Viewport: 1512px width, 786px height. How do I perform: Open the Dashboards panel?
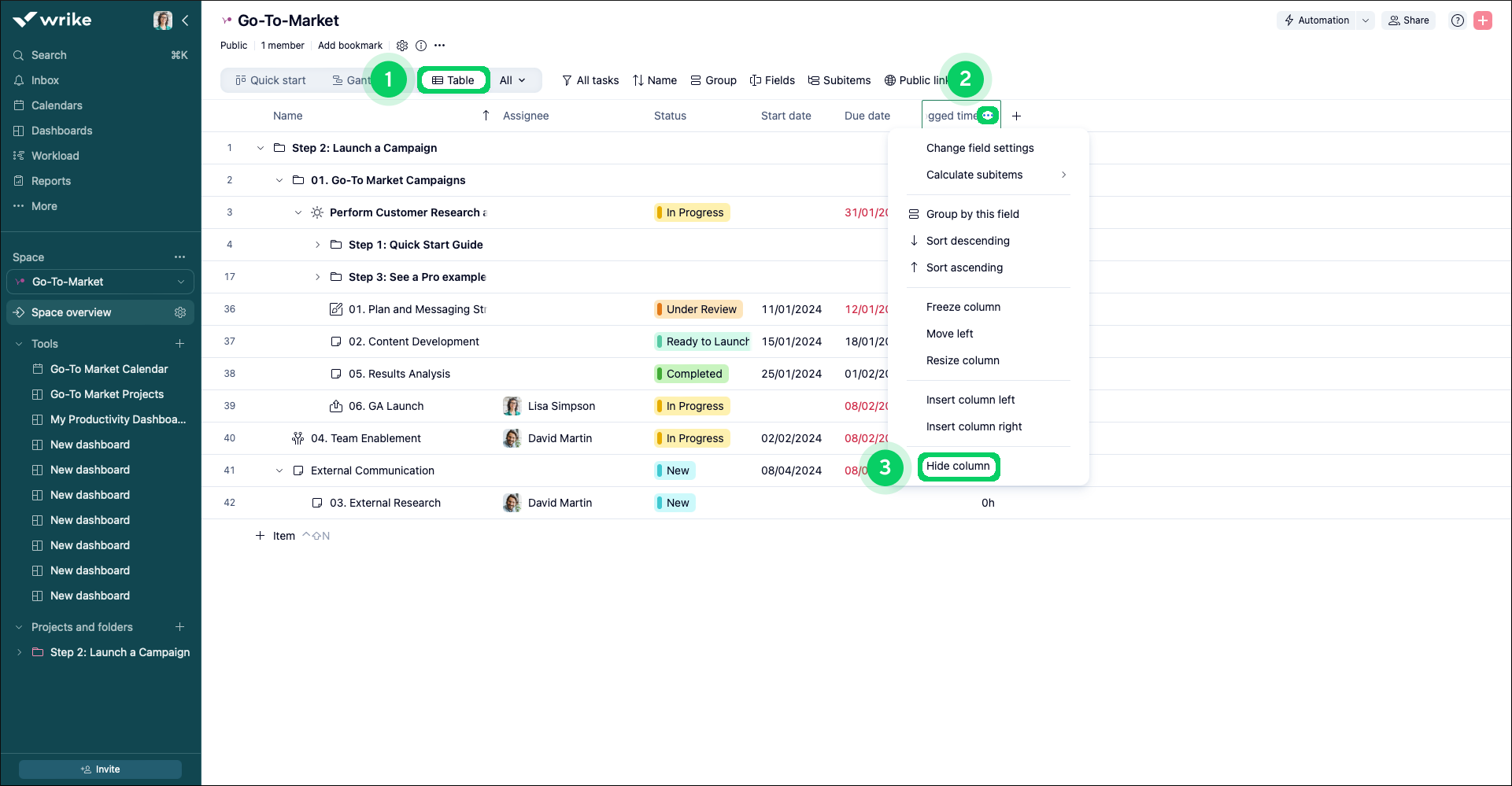point(61,131)
